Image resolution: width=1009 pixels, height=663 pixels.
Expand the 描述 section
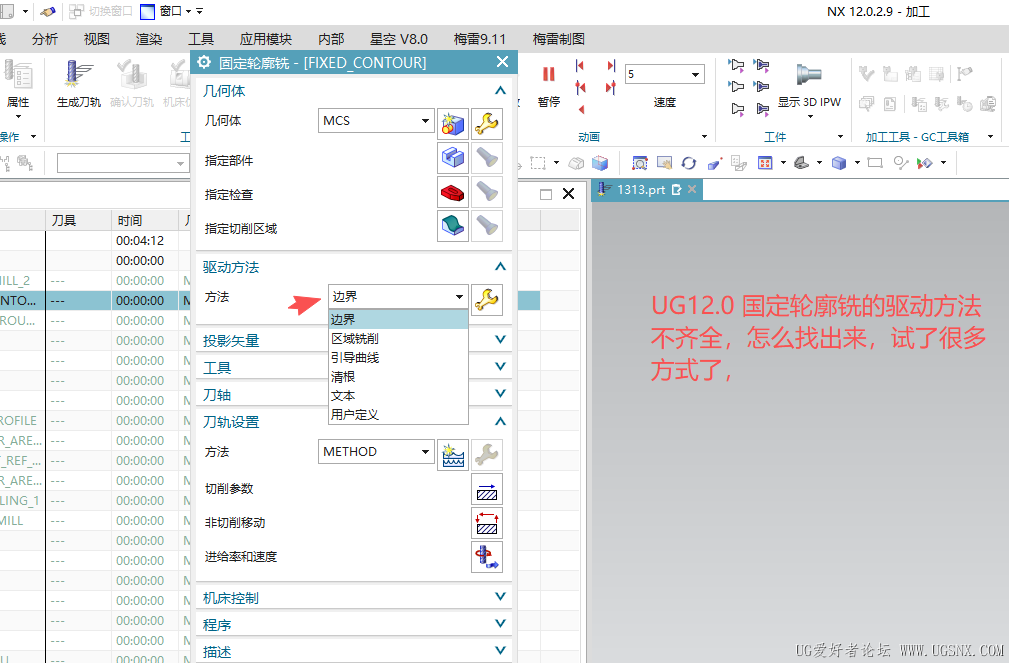click(x=500, y=651)
